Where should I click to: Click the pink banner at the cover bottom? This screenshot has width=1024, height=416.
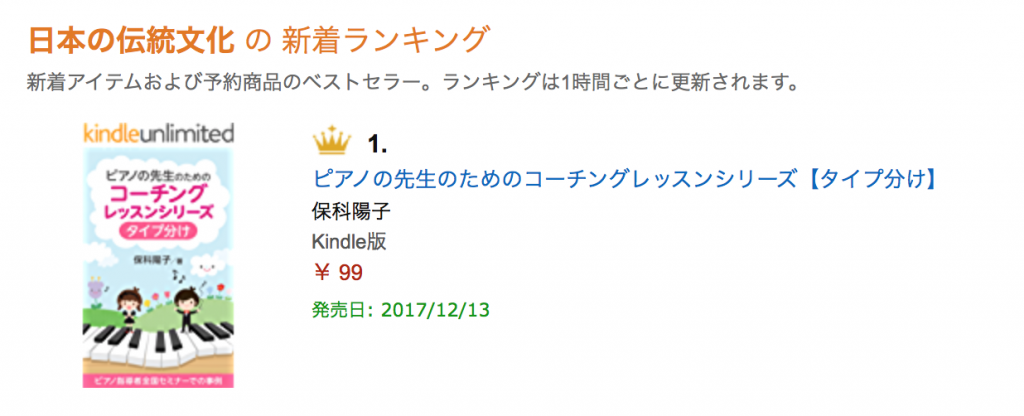tap(158, 380)
